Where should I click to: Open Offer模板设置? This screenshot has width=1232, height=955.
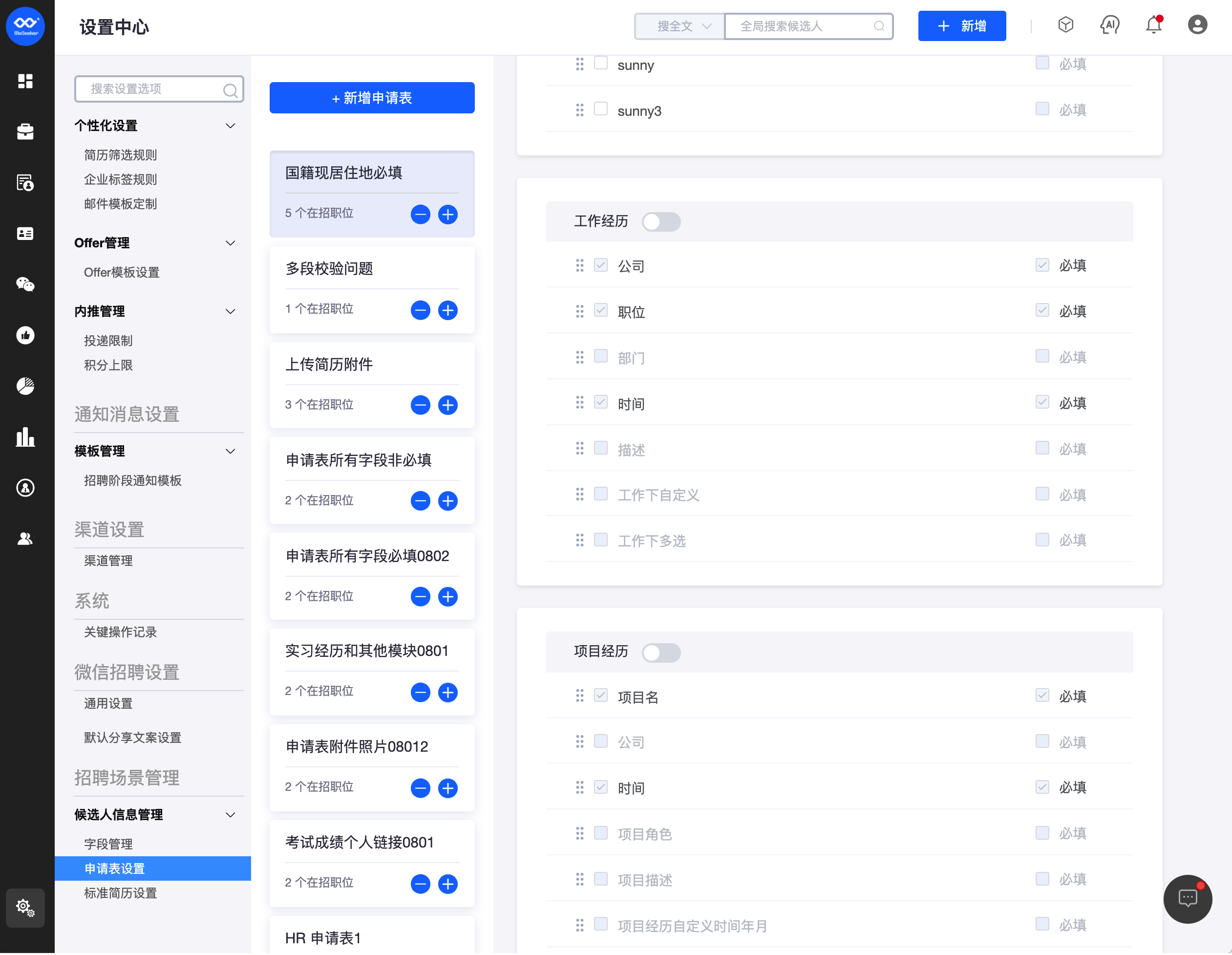click(x=121, y=273)
